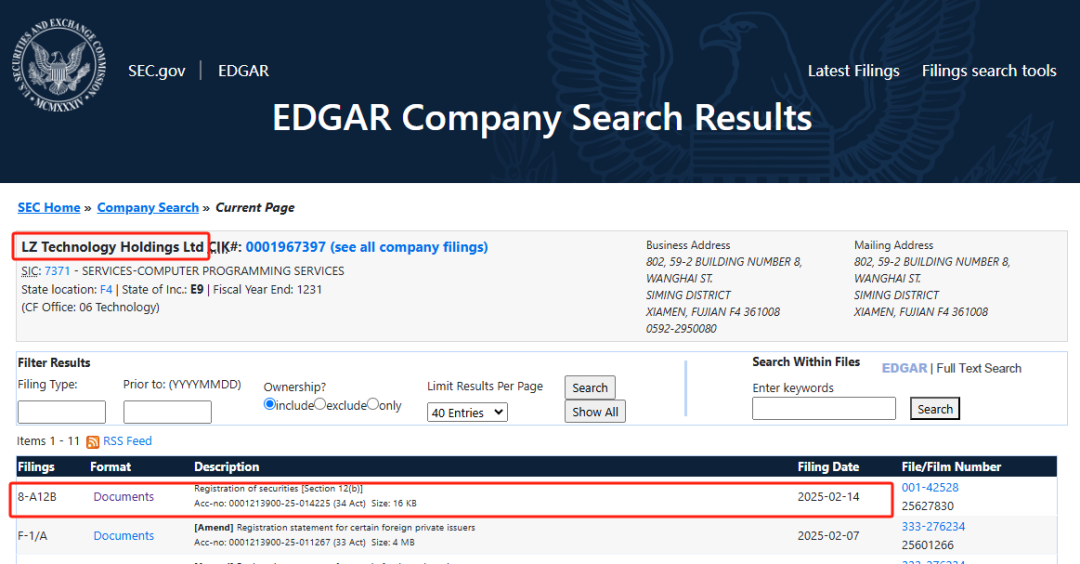Open file number 333-276234 dated 2025-02-07

(x=933, y=527)
